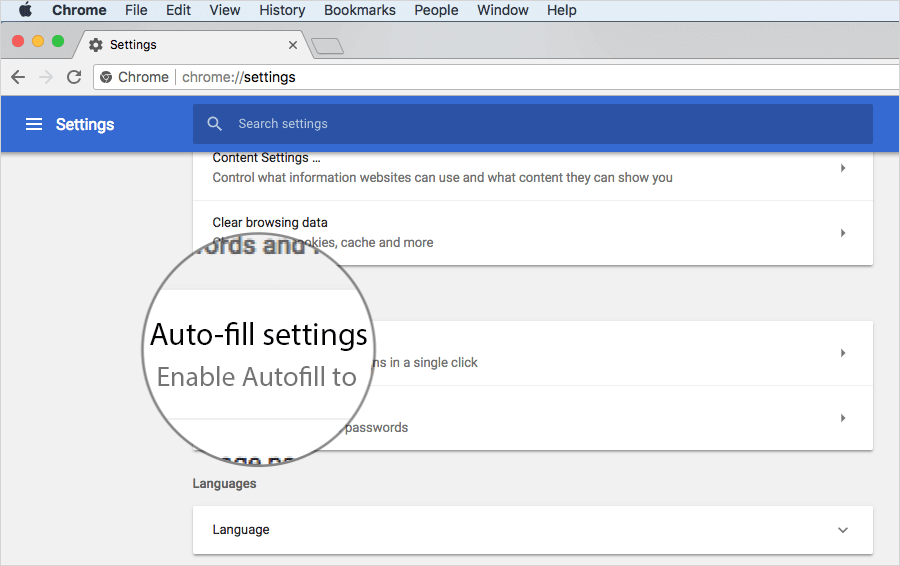Open the File menu
Image resolution: width=900 pixels, height=566 pixels.
pos(136,10)
